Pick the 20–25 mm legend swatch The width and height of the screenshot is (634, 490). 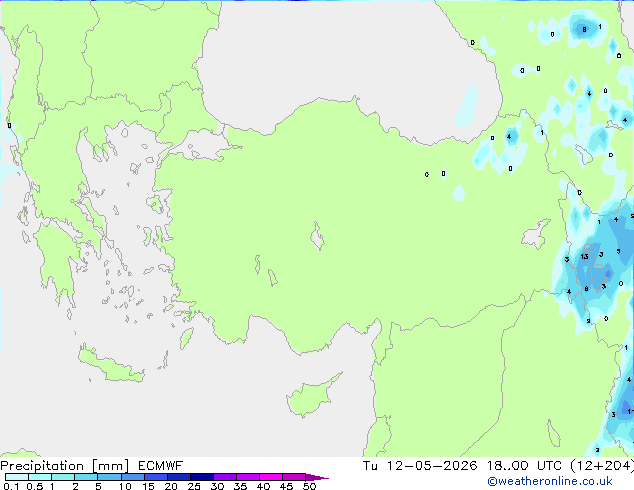tap(179, 477)
